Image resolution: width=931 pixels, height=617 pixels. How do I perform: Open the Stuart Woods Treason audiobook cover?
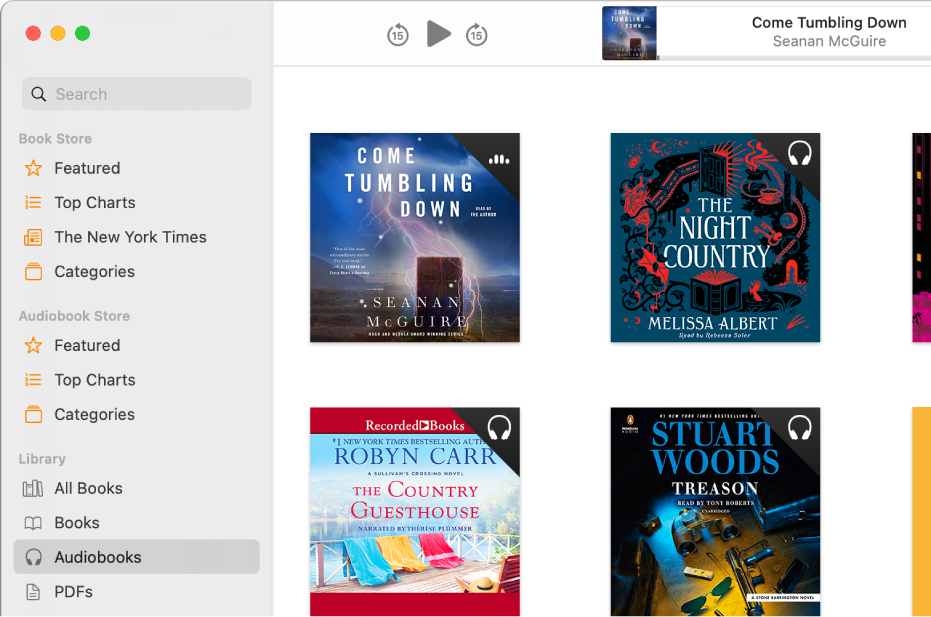pyautogui.click(x=715, y=512)
